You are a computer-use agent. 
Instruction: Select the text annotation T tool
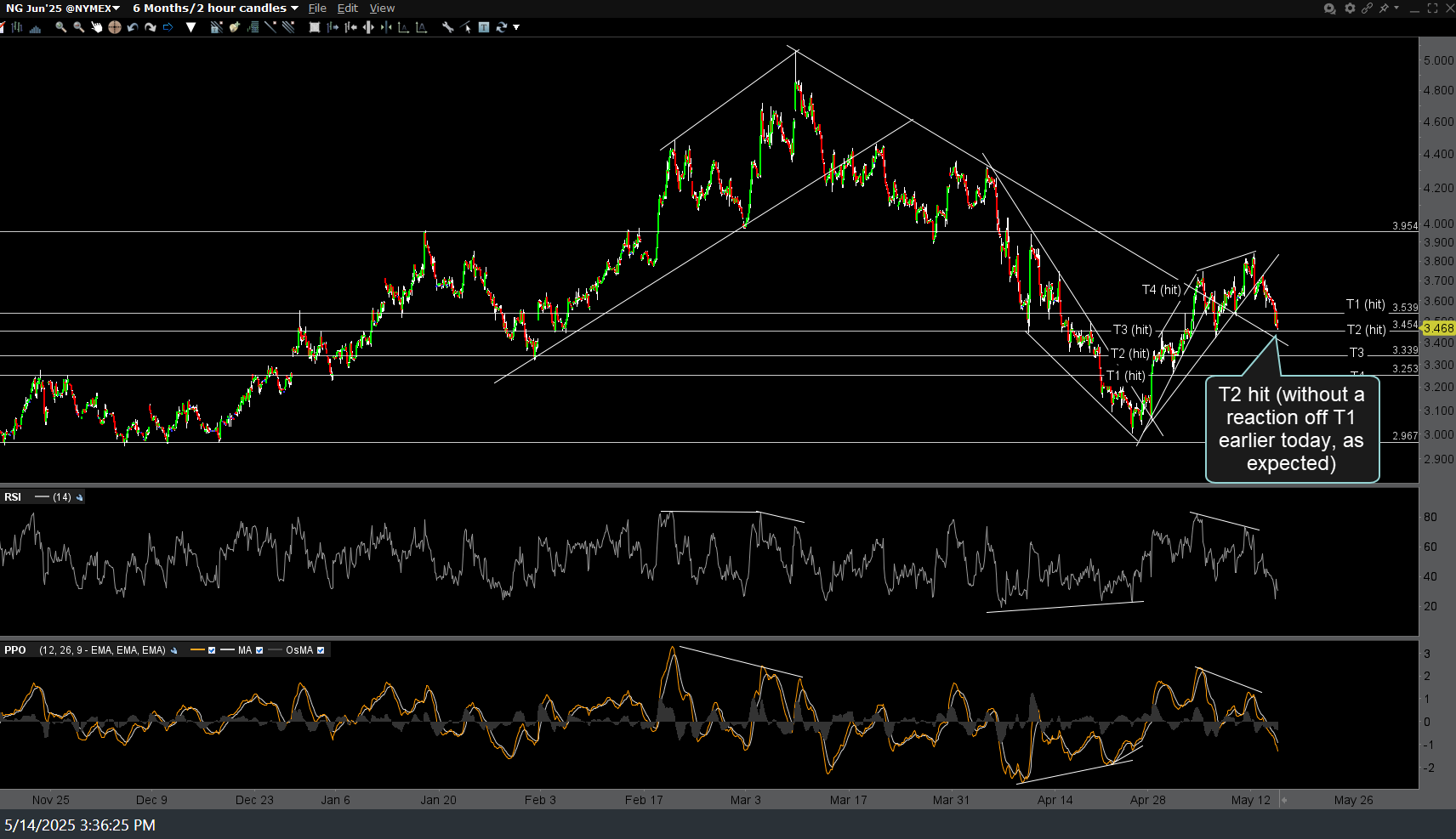pos(483,27)
